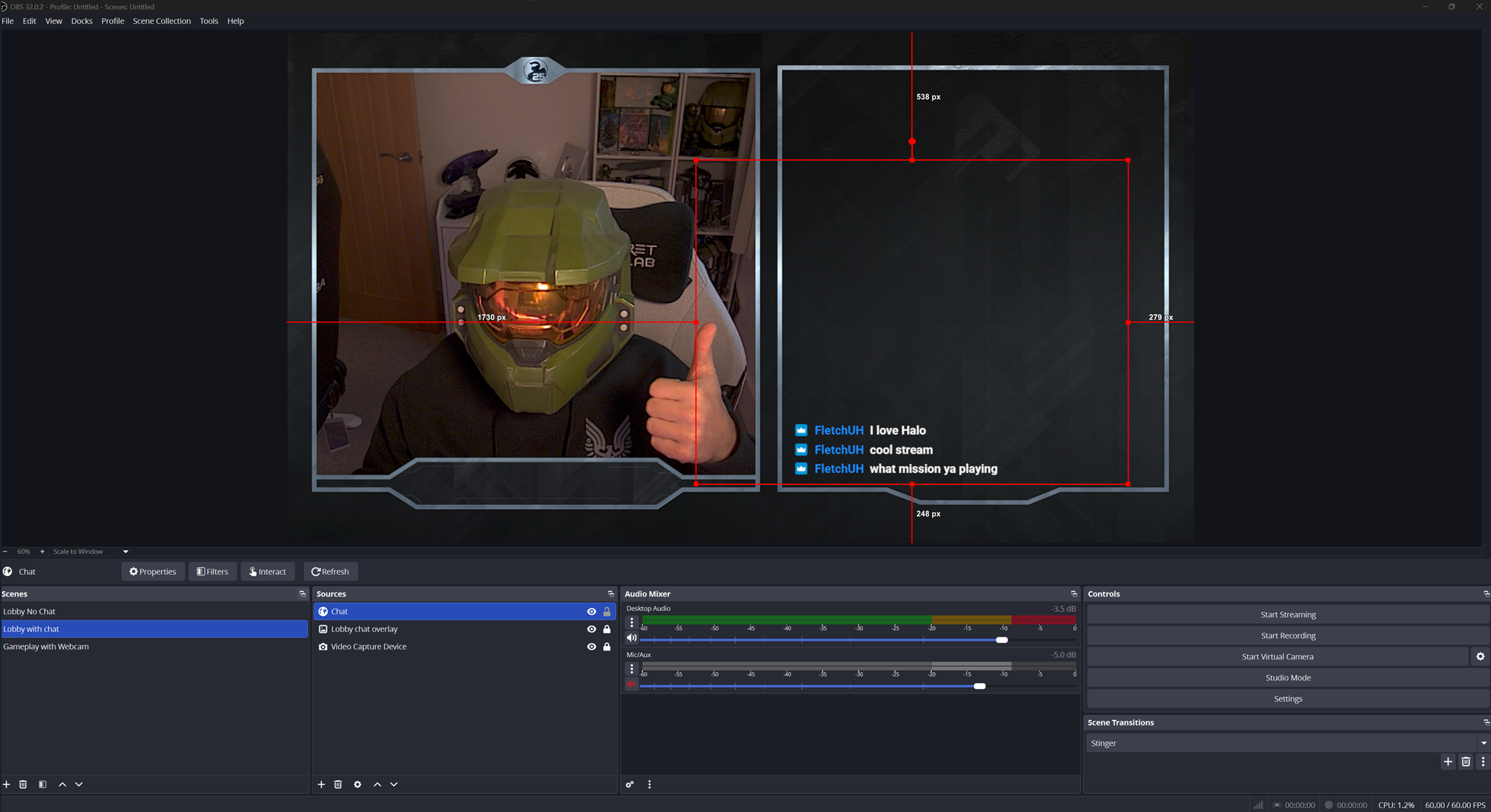Adjust Desktop Audio volume slider handle
The width and height of the screenshot is (1491, 812).
click(1001, 640)
